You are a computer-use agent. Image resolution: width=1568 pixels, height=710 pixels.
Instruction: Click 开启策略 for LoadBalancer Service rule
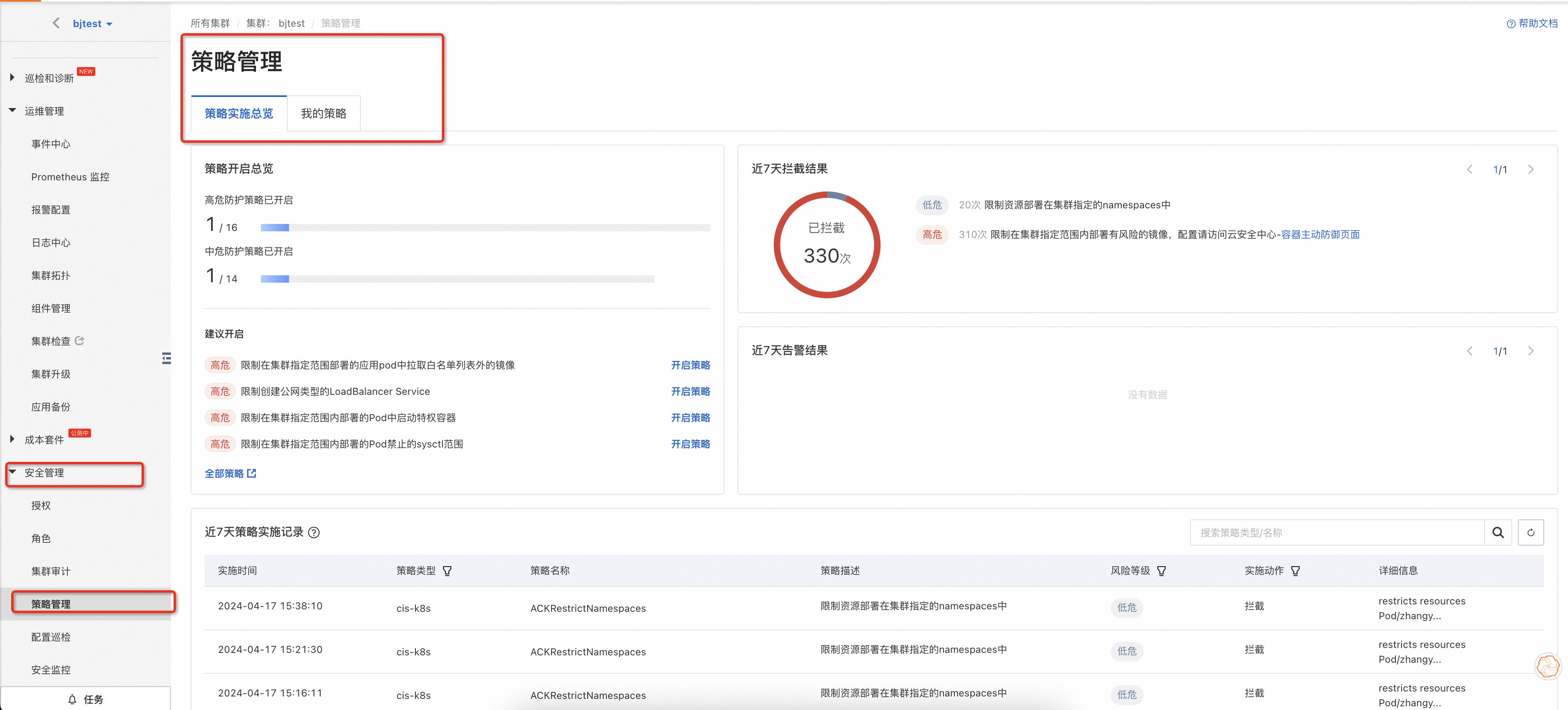click(689, 392)
